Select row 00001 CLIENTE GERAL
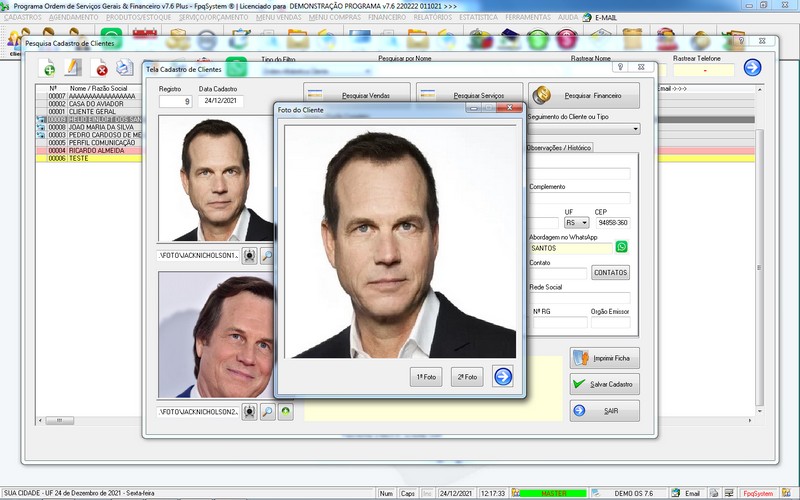 coord(88,111)
